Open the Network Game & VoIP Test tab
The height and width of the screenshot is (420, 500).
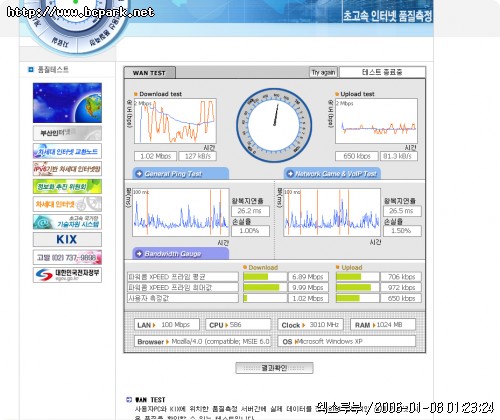pos(332,174)
